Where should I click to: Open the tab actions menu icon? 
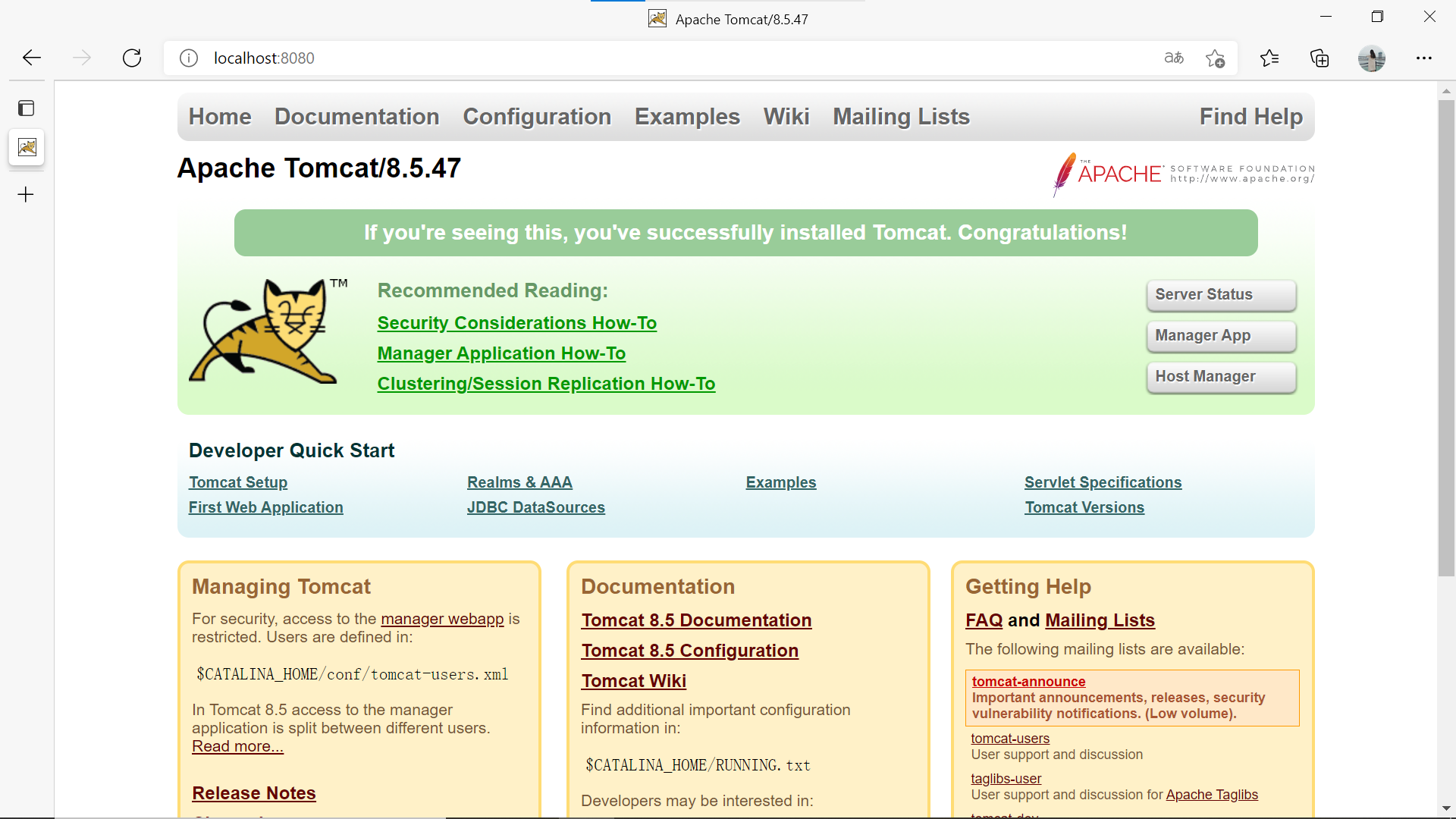tap(27, 108)
